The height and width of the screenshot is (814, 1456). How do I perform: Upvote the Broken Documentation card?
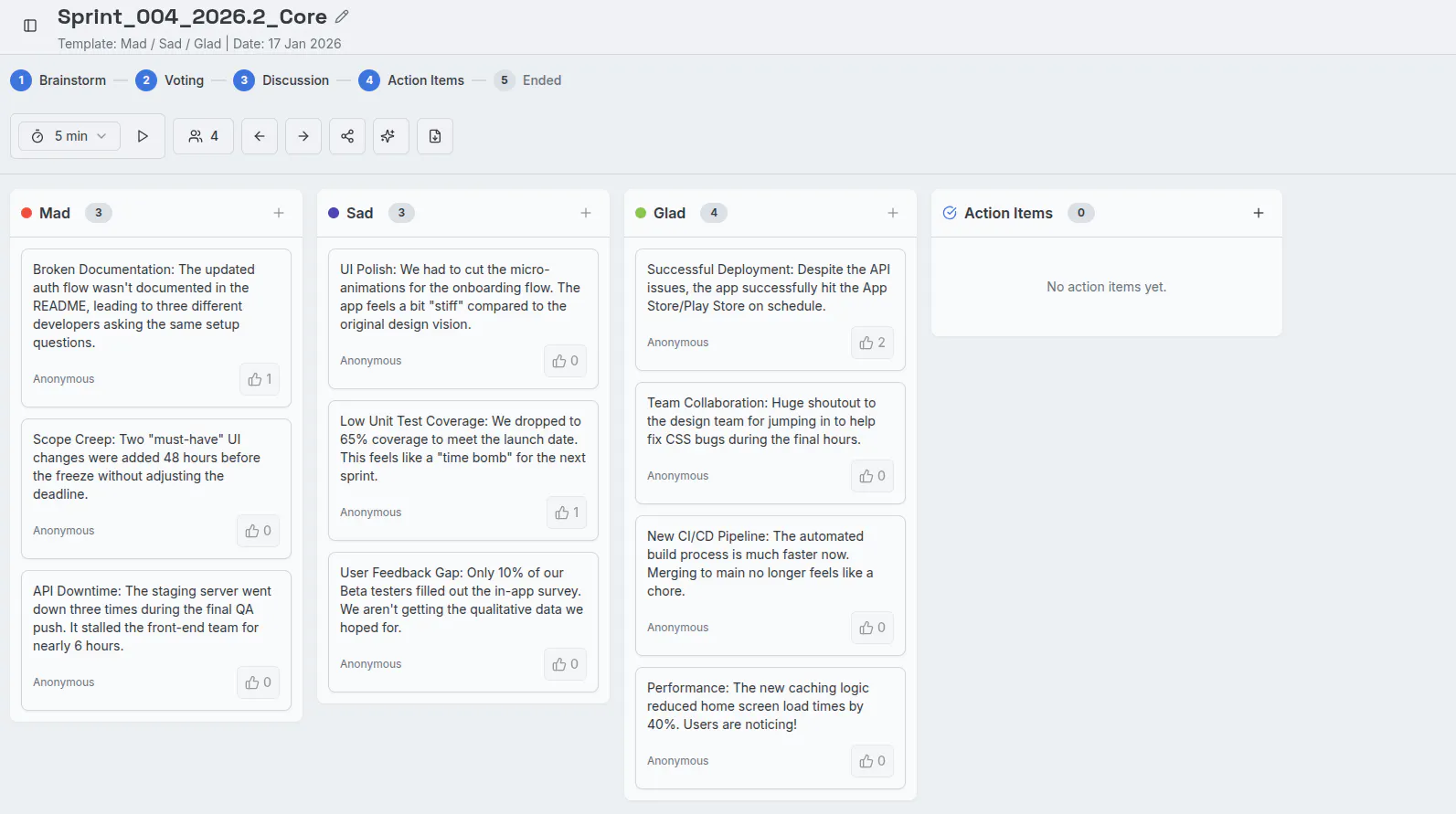coord(260,379)
